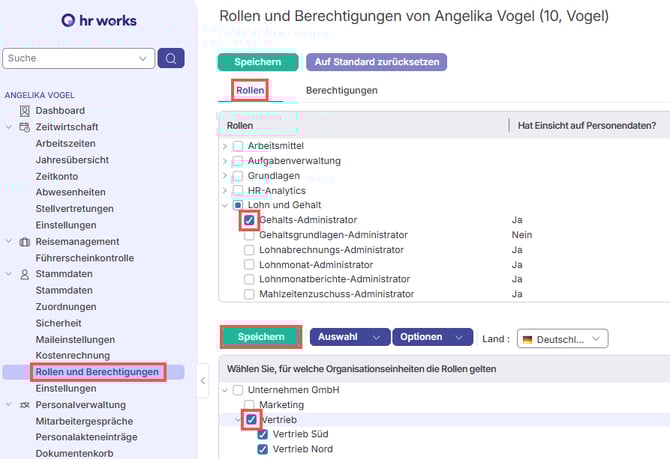Click the Personalverwaltung handshake icon
The width and height of the screenshot is (670, 459).
click(25, 405)
